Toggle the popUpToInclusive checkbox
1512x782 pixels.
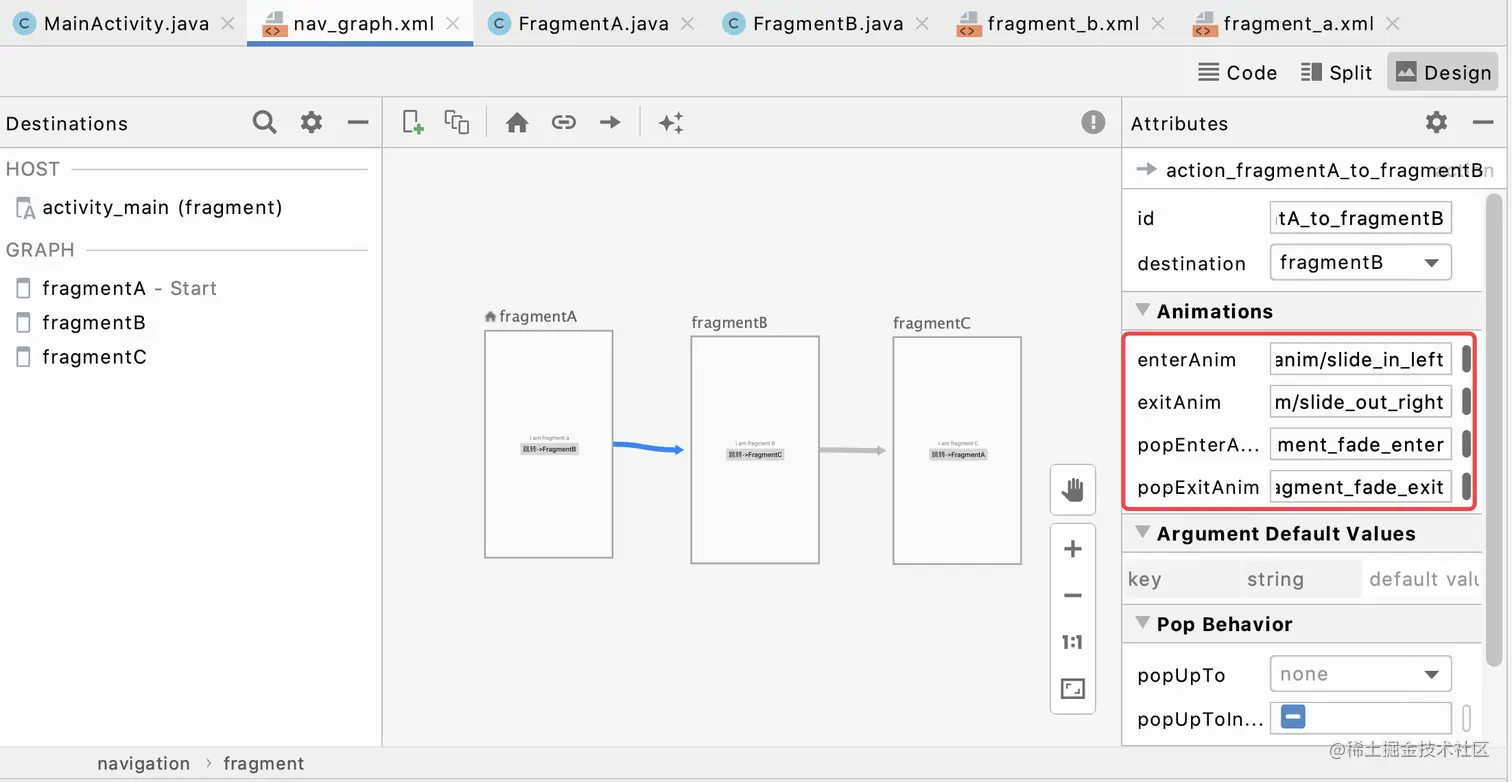(x=1293, y=717)
